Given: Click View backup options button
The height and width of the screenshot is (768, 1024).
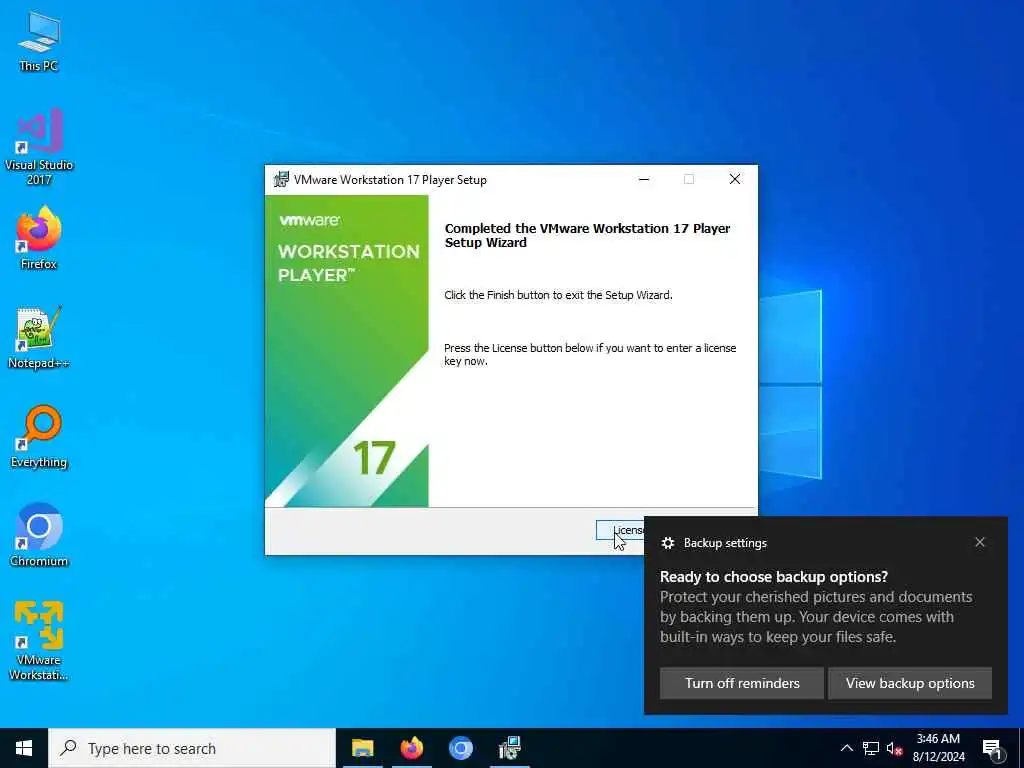Looking at the screenshot, I should coord(910,683).
